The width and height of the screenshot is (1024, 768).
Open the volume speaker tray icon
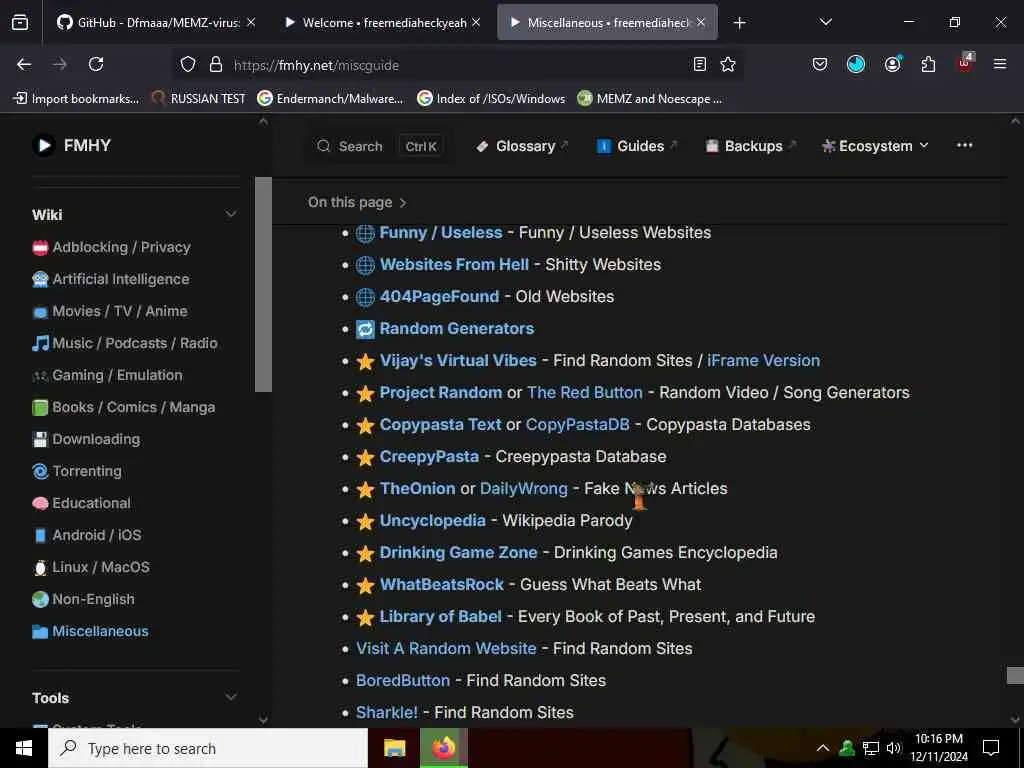(x=893, y=748)
